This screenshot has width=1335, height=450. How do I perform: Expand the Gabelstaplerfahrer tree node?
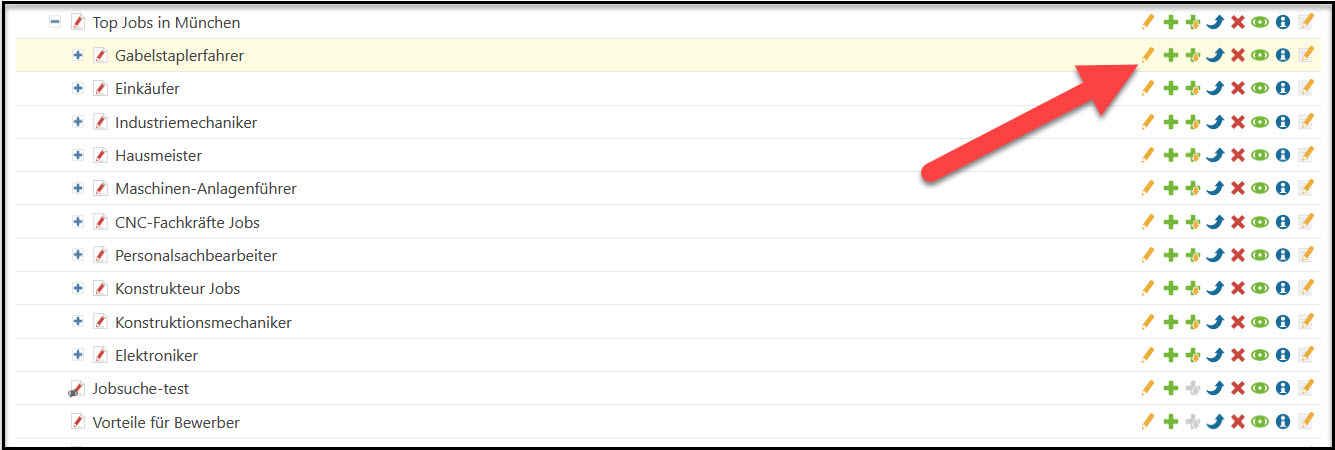point(78,55)
